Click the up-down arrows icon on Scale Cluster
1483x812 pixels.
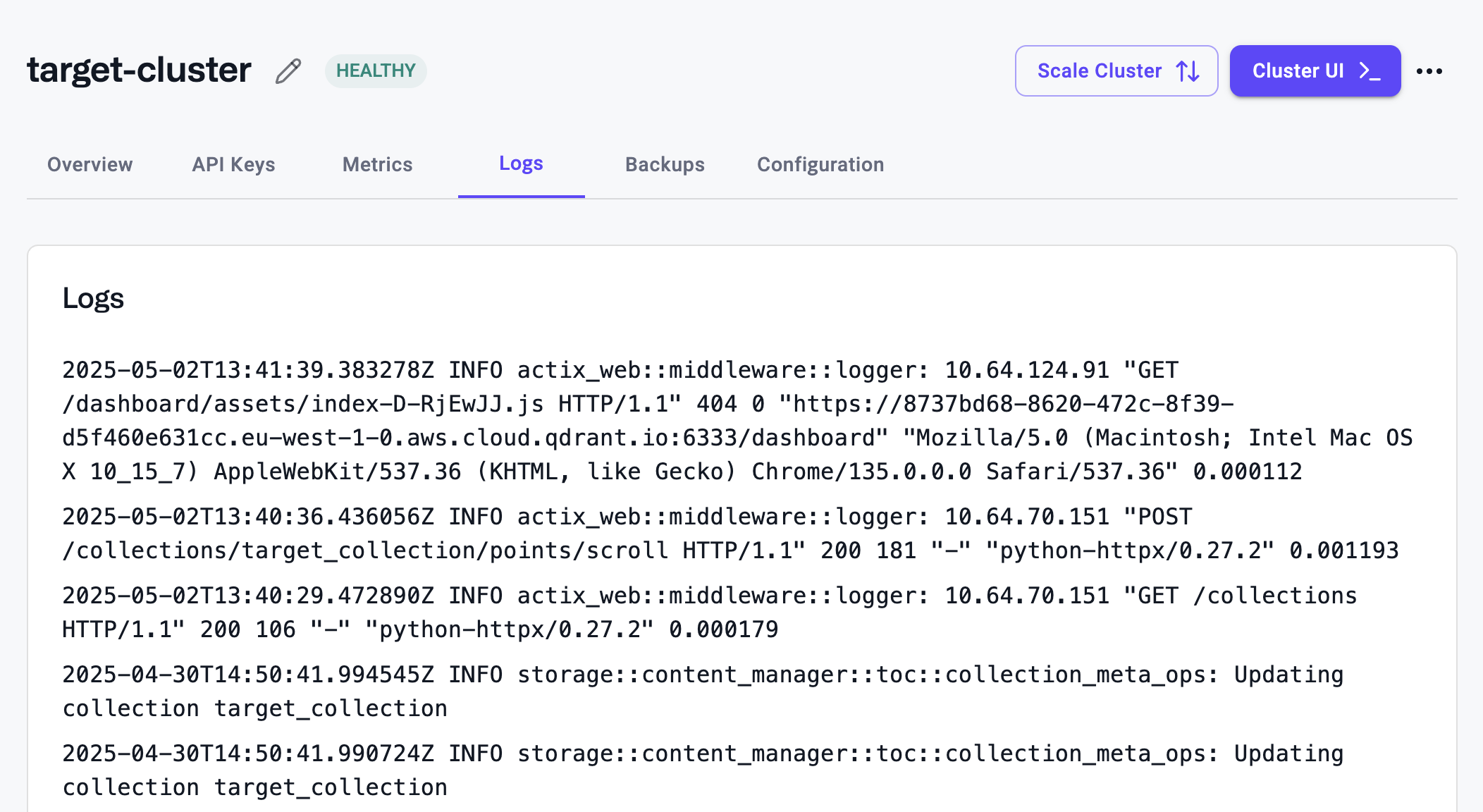click(x=1188, y=70)
